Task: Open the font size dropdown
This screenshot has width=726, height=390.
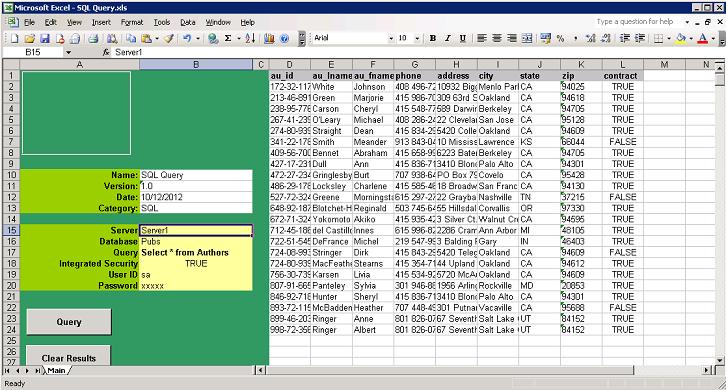Action: (x=417, y=38)
